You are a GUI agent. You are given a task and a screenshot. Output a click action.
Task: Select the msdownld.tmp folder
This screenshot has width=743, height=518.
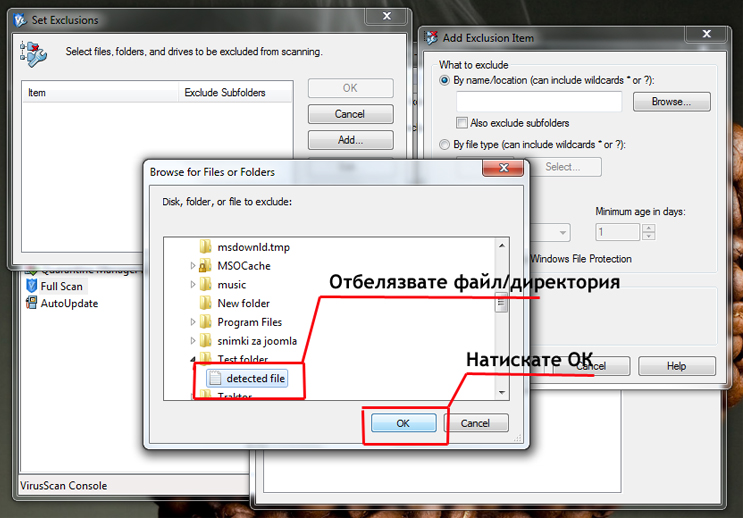[253, 247]
